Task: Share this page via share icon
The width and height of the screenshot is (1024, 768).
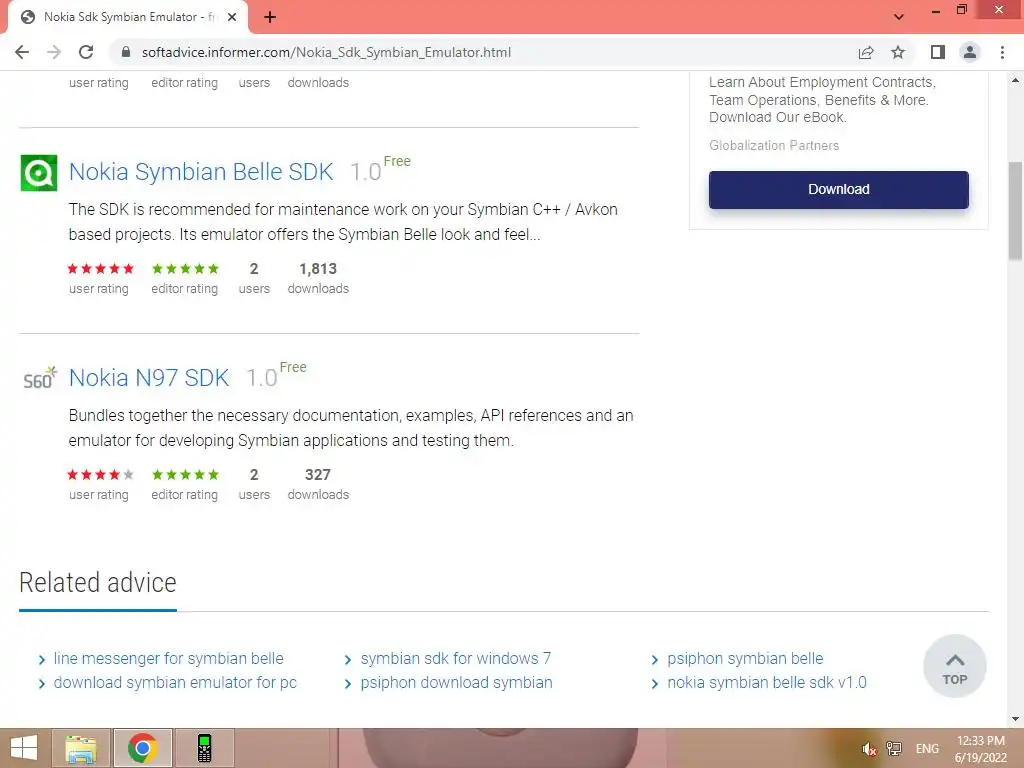Action: tap(866, 52)
